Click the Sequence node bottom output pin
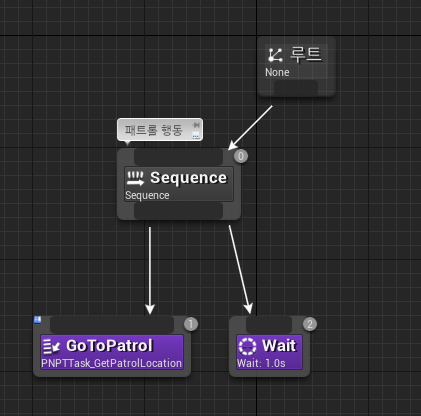The height and width of the screenshot is (416, 421). pos(178,211)
